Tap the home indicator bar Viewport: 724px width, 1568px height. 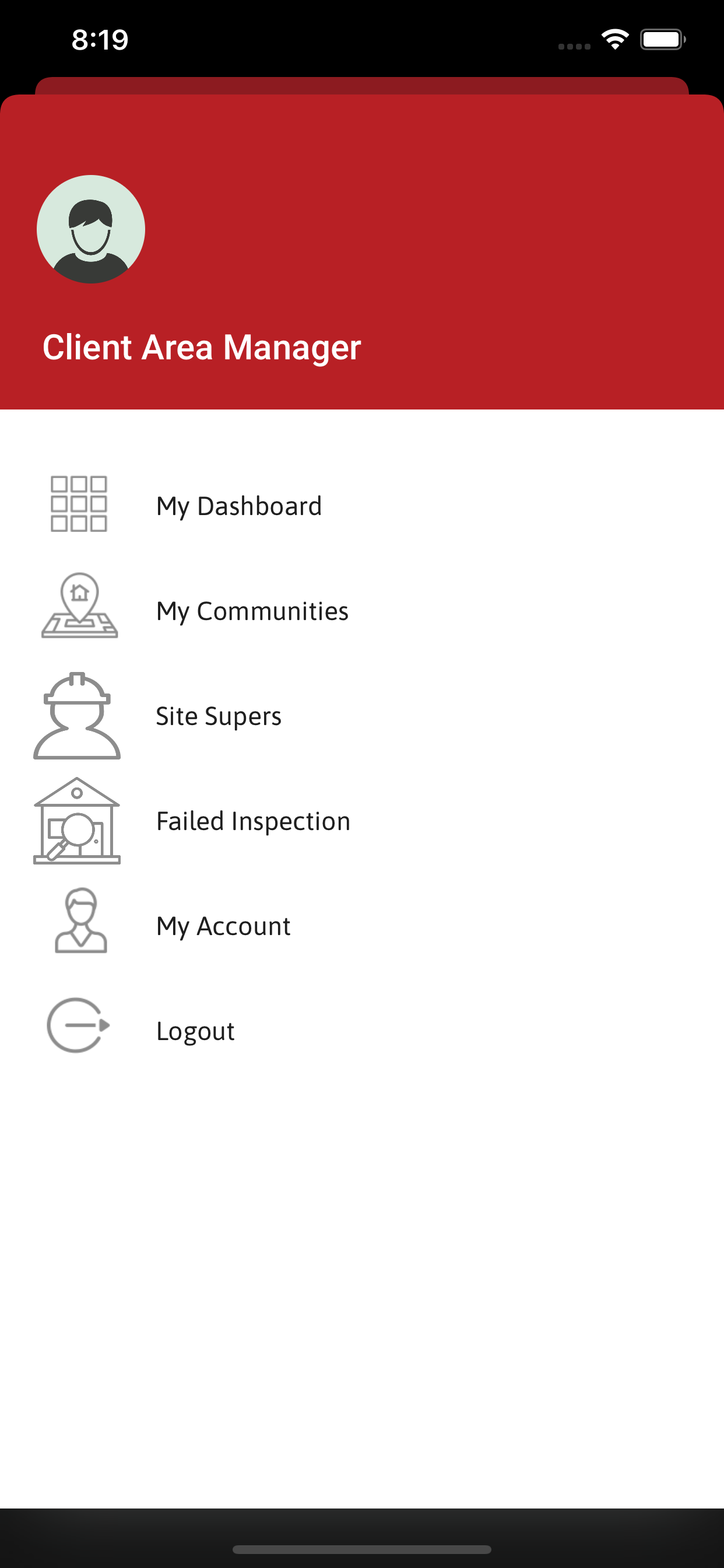362,1549
